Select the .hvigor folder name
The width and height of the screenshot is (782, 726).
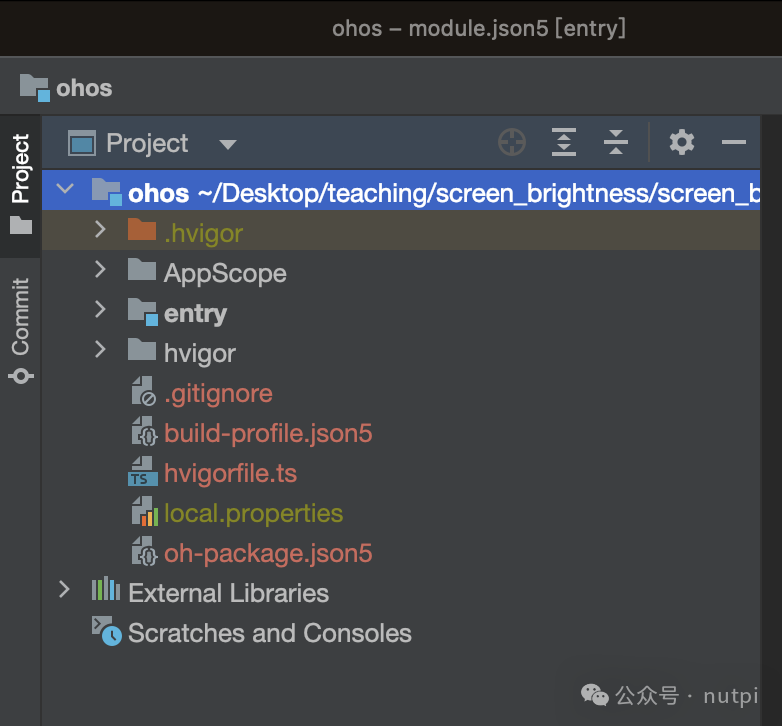203,233
